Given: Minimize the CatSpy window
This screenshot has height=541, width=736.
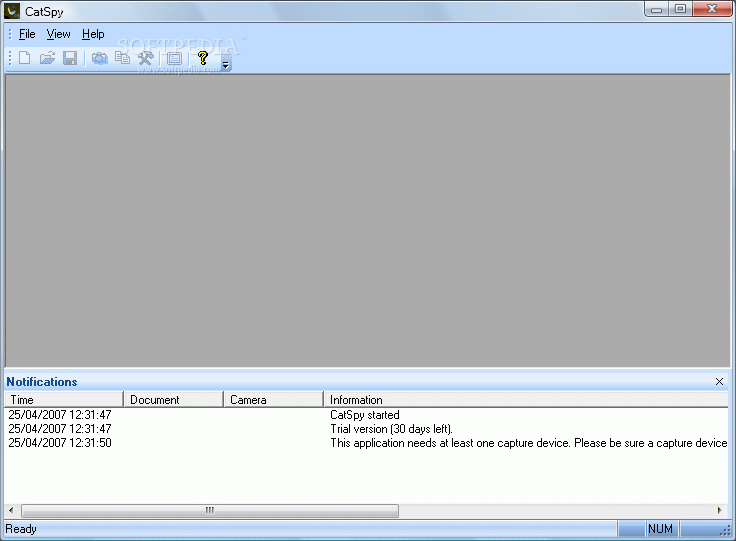Looking at the screenshot, I should pos(657,9).
